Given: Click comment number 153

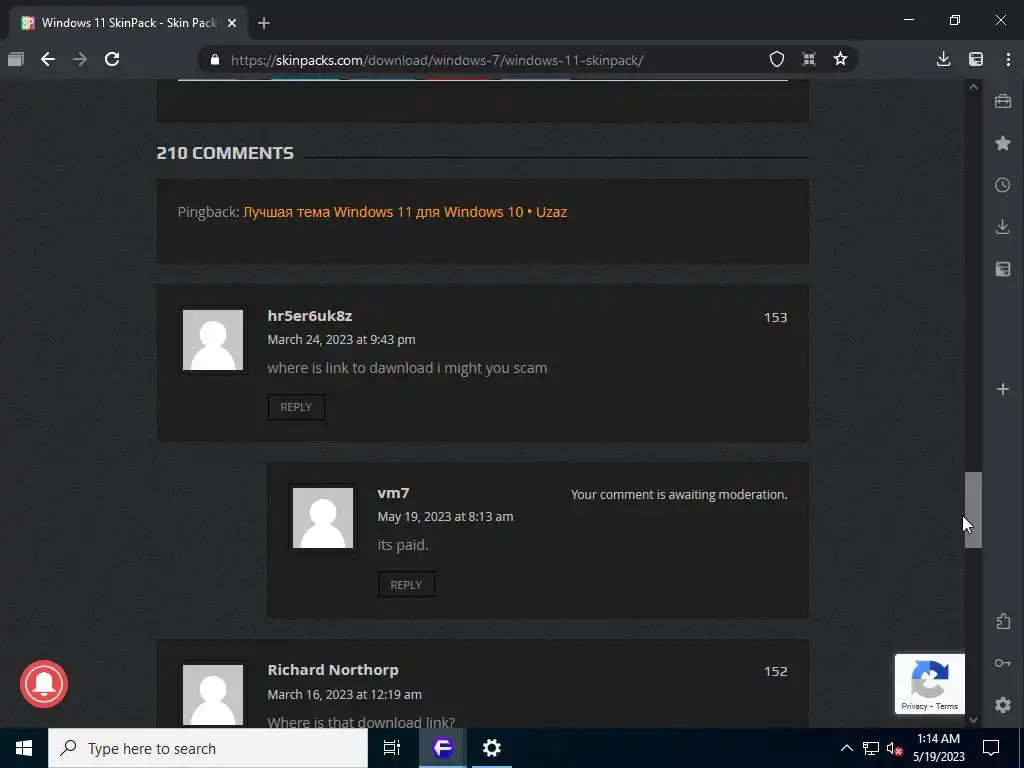Looking at the screenshot, I should (x=775, y=317).
